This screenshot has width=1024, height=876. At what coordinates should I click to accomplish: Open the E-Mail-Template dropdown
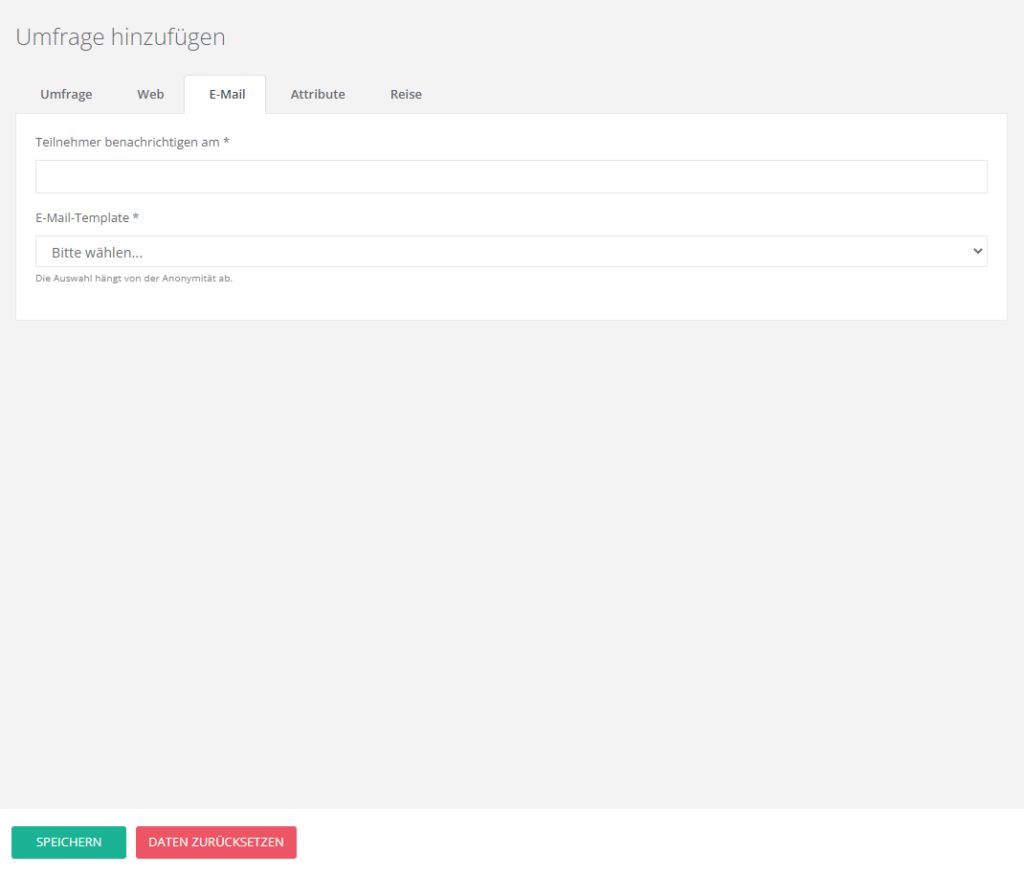pyautogui.click(x=510, y=252)
